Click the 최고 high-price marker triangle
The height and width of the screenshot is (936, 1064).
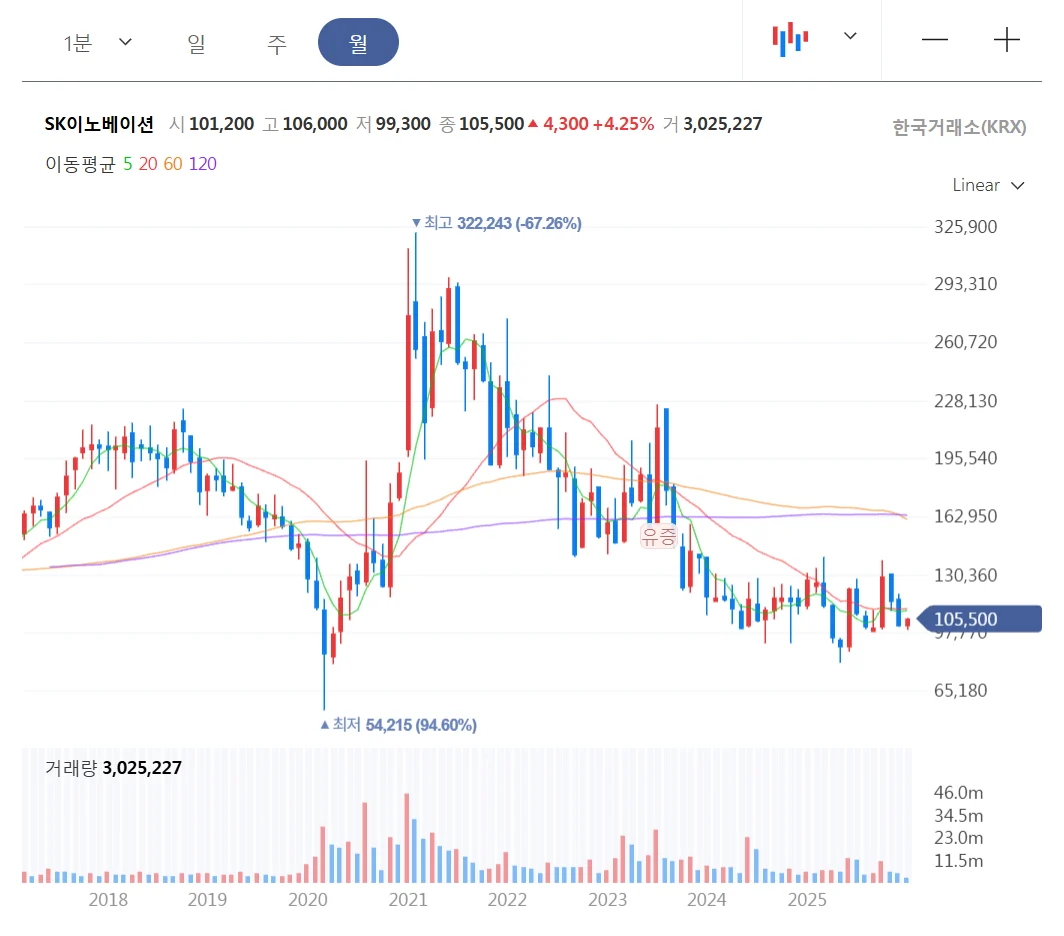click(416, 224)
